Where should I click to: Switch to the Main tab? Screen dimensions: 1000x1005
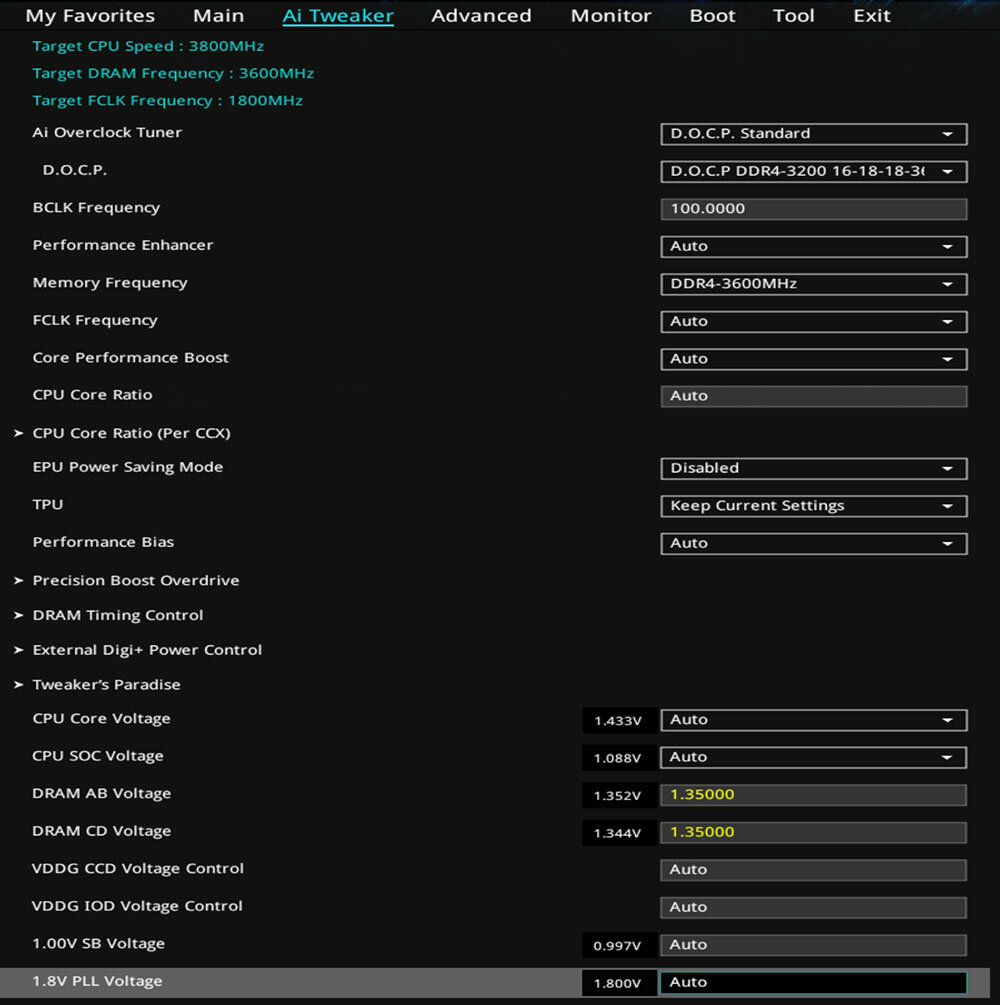pos(219,15)
